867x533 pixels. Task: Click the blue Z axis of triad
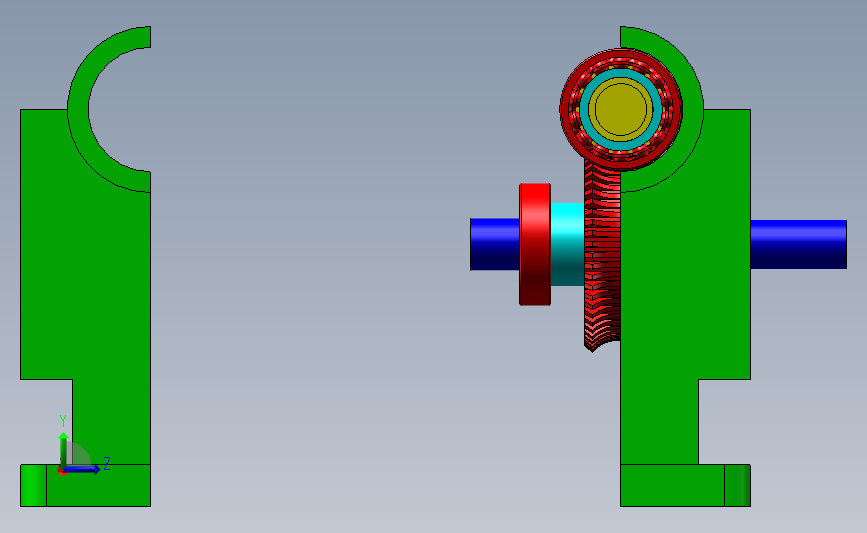(x=82, y=469)
